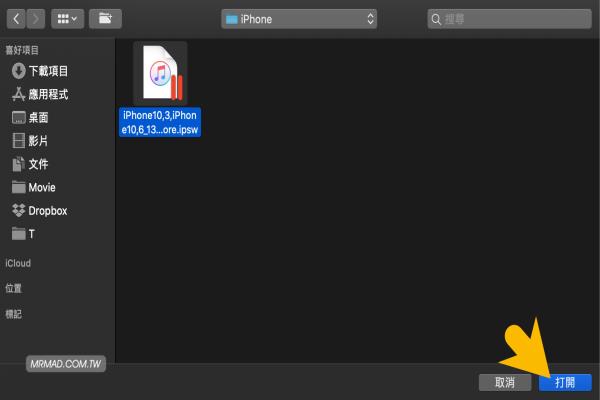Click the film strip icon beside 影片
600x400 pixels.
[x=18, y=141]
